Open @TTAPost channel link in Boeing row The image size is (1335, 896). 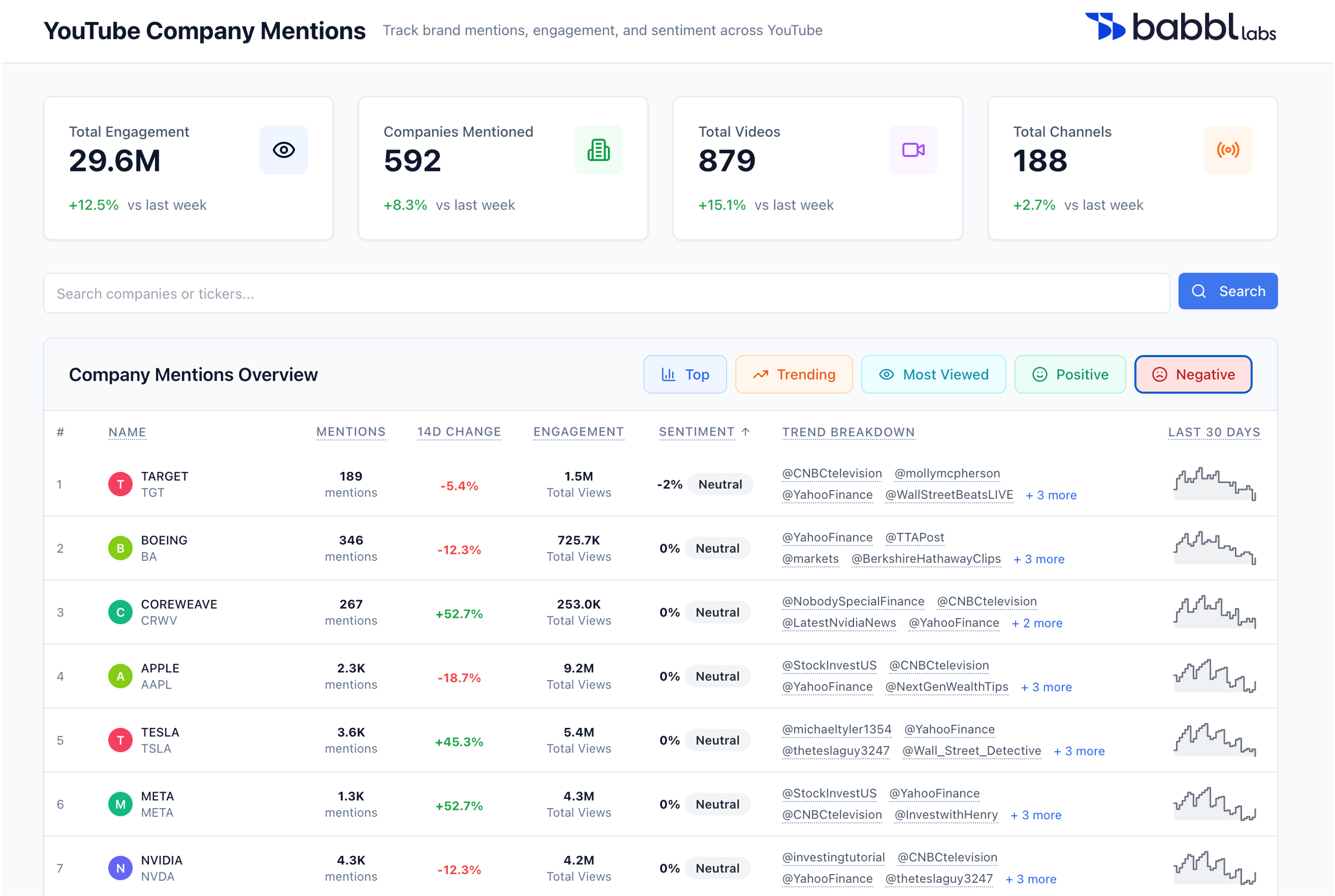(914, 538)
